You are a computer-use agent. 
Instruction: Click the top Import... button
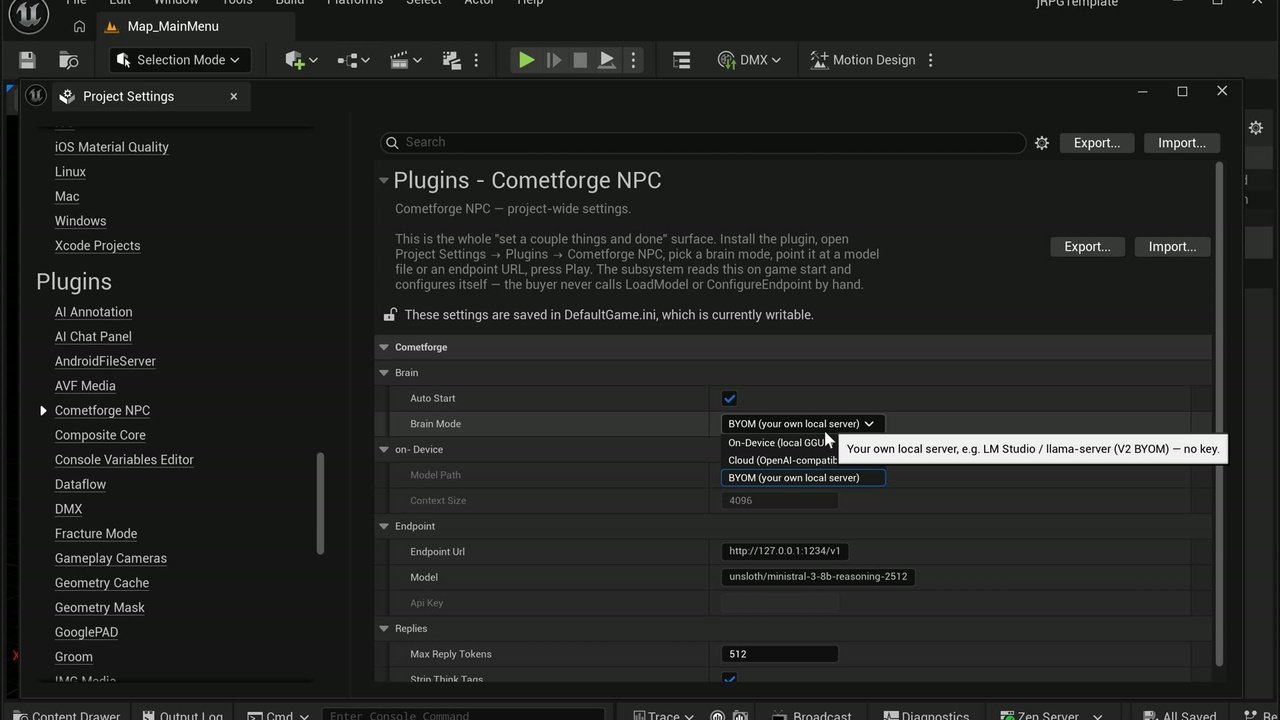pyautogui.click(x=1181, y=143)
